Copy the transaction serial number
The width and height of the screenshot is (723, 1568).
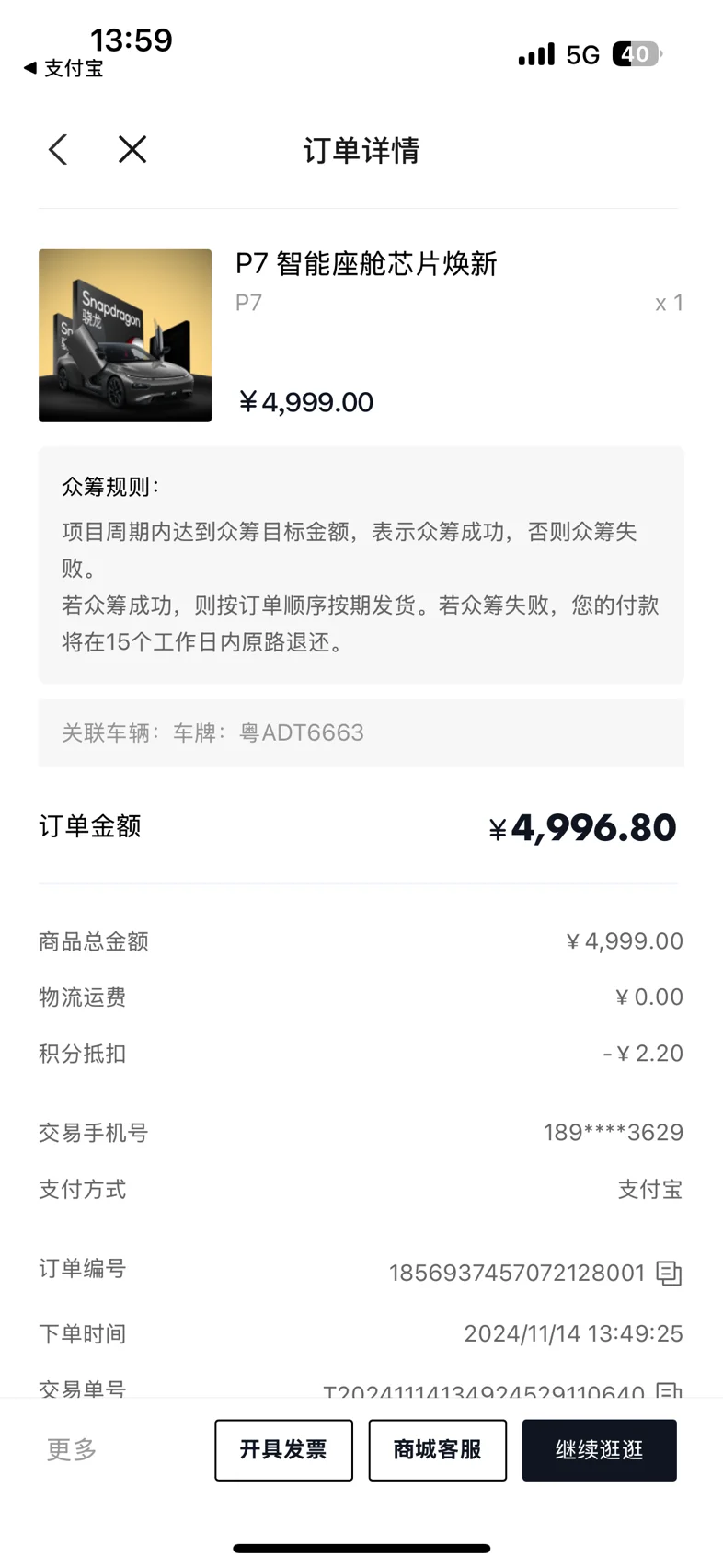click(669, 1390)
